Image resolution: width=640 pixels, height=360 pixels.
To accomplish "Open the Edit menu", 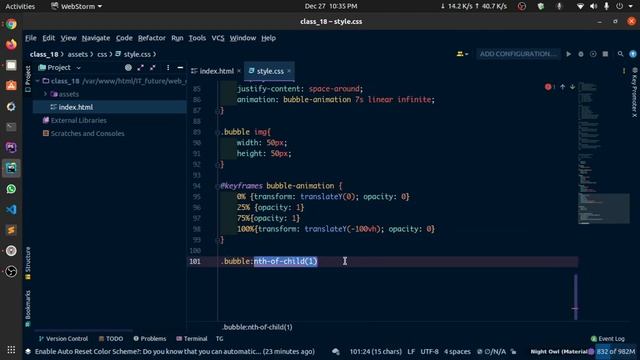I will click(x=49, y=38).
